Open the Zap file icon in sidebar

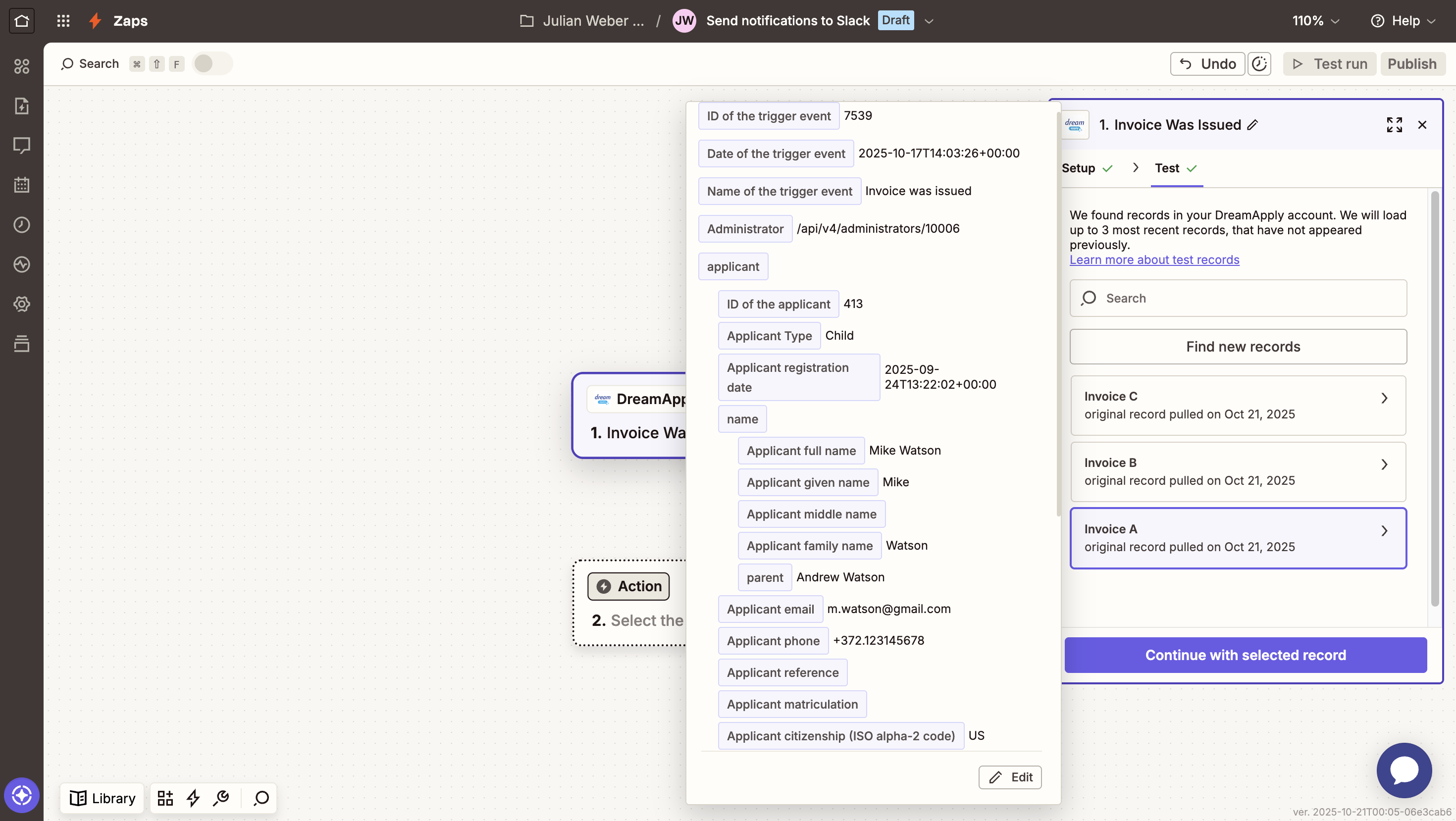click(x=21, y=105)
